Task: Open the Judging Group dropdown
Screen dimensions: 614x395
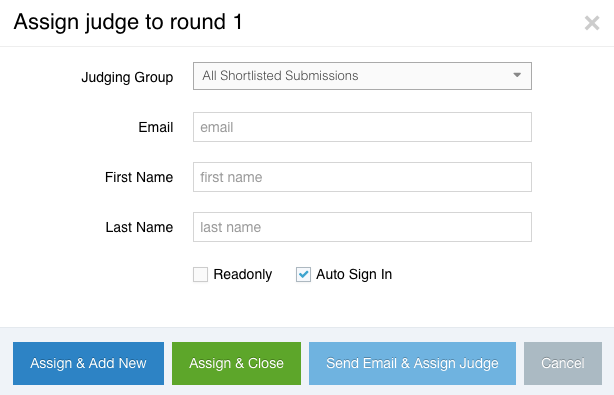Action: point(362,76)
